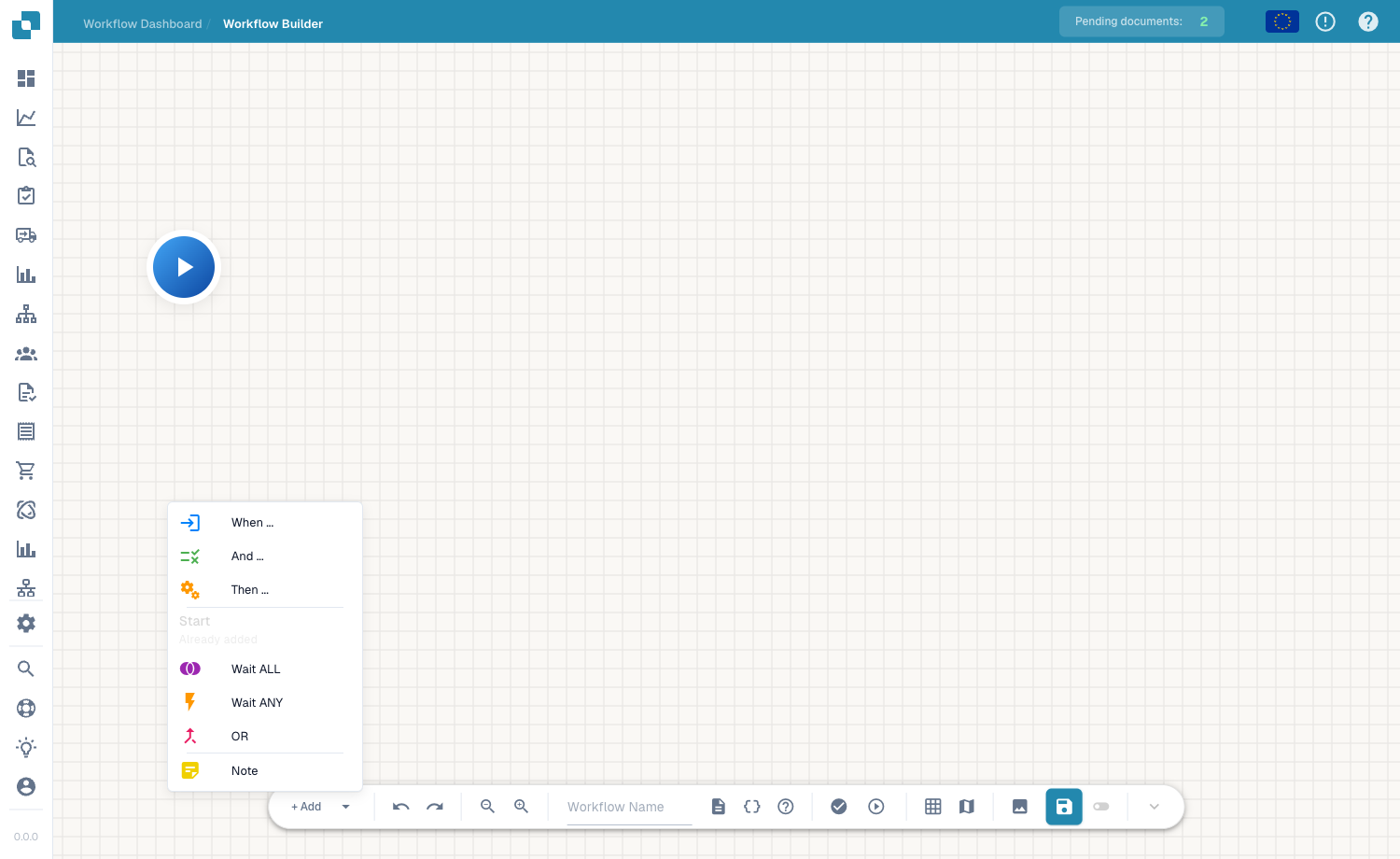The height and width of the screenshot is (859, 1400).
Task: Zoom in on the workflow canvas
Action: tap(522, 807)
